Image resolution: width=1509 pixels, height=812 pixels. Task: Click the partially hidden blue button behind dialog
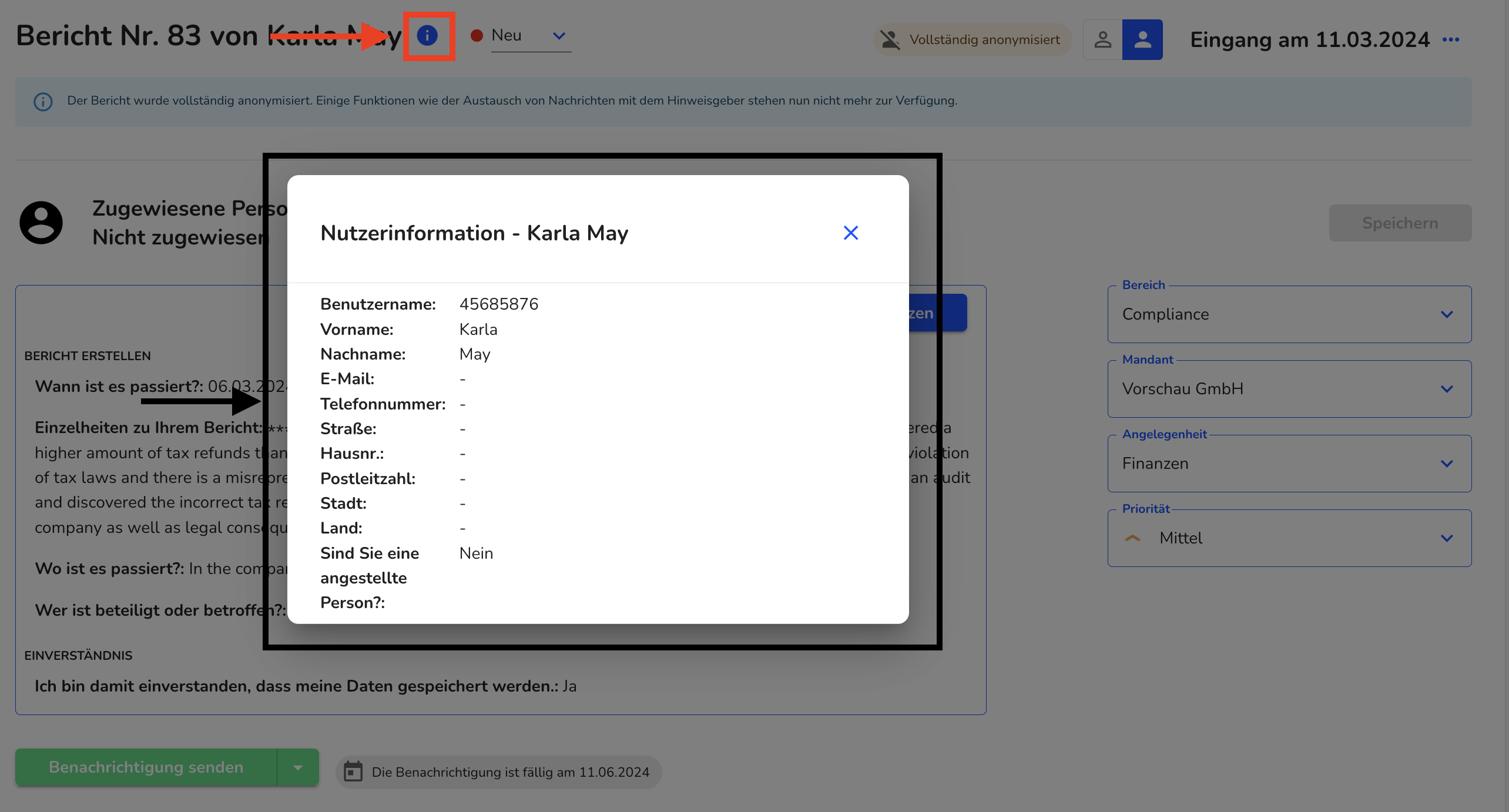(938, 313)
